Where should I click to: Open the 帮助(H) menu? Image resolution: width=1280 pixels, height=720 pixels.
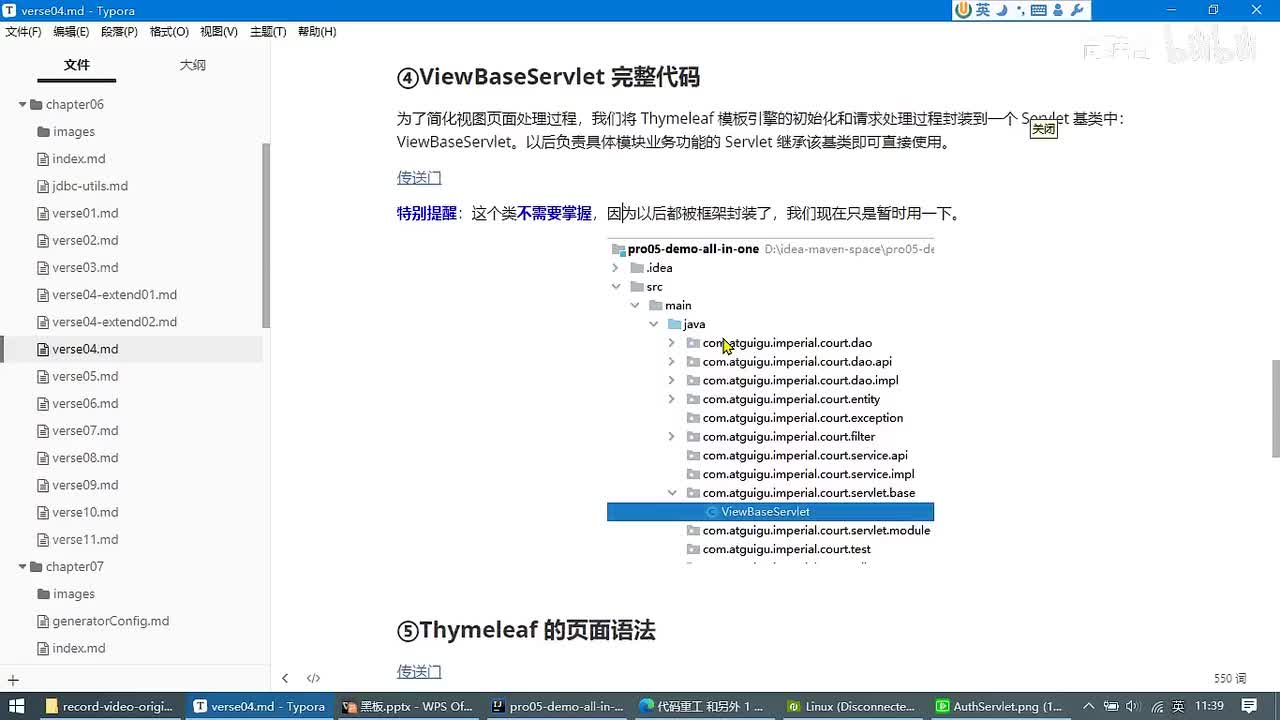click(x=317, y=32)
